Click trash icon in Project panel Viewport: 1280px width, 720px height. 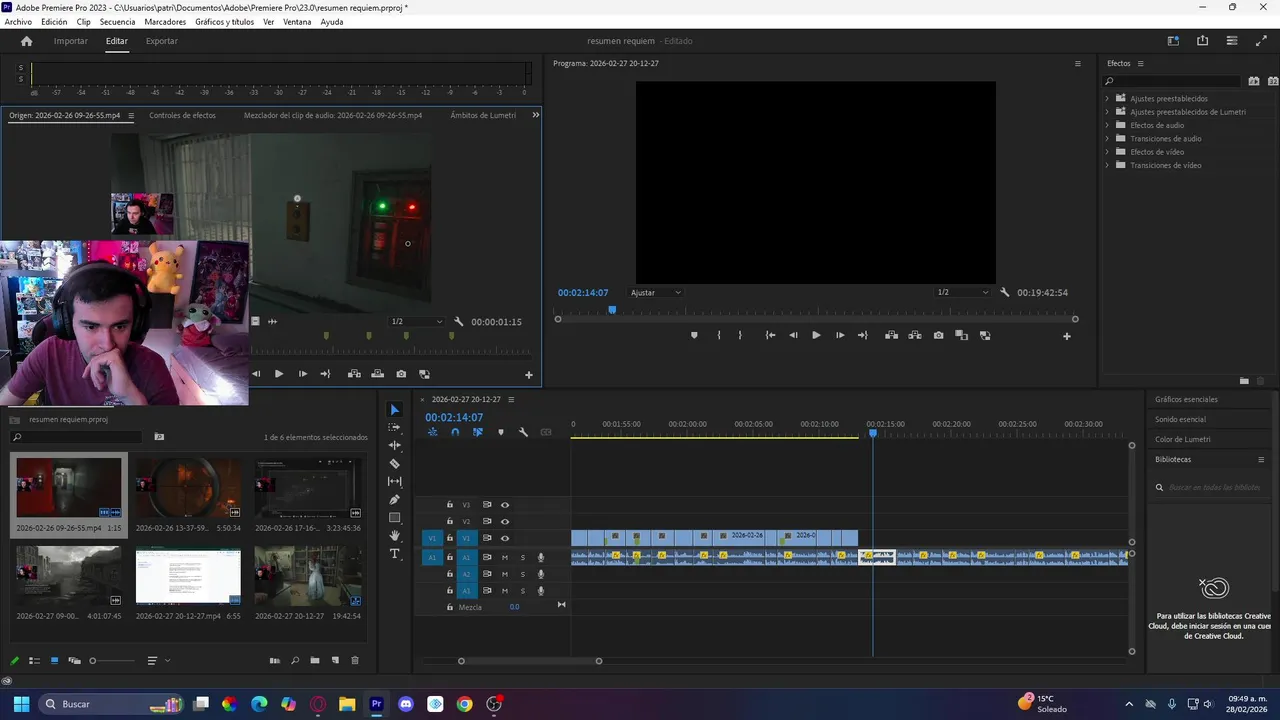tap(354, 661)
